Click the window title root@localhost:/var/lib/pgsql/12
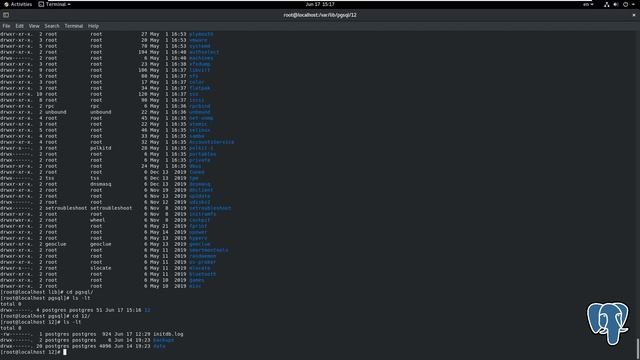The height and width of the screenshot is (360, 640). 320,15
